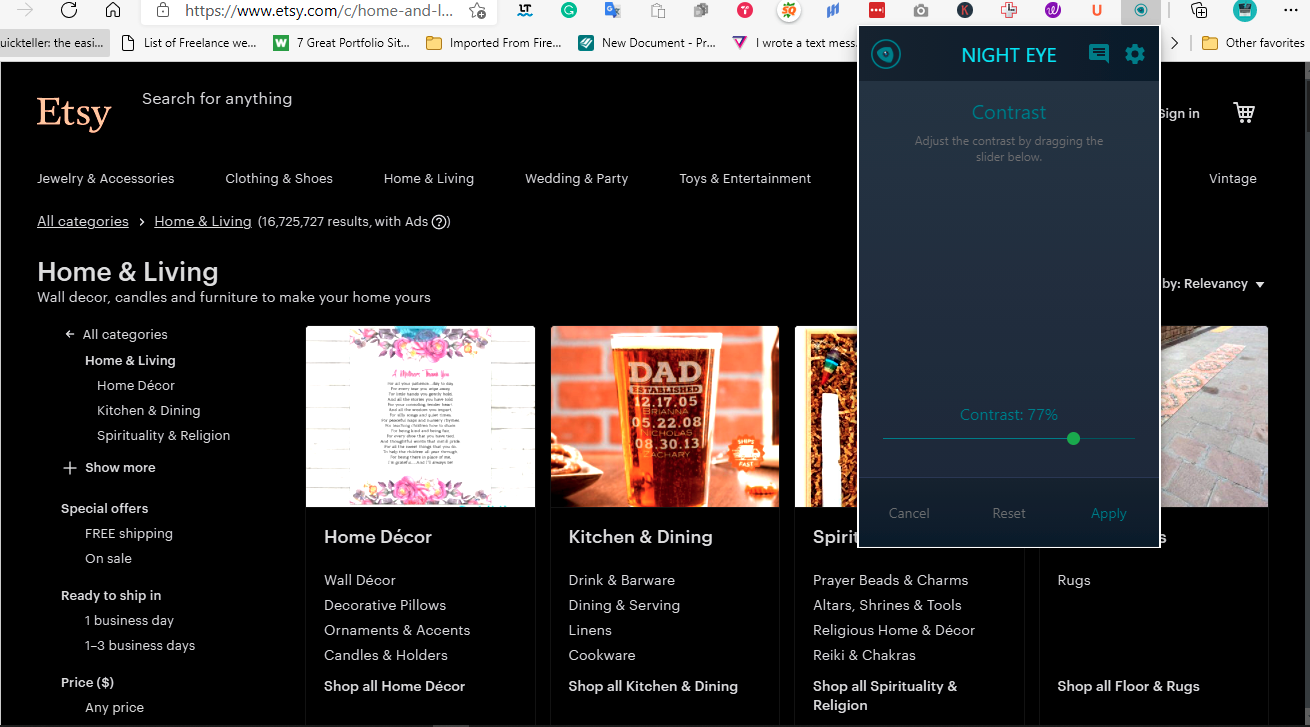The height and width of the screenshot is (727, 1310).
Task: Select 1 business day shipping filter
Action: tap(129, 620)
